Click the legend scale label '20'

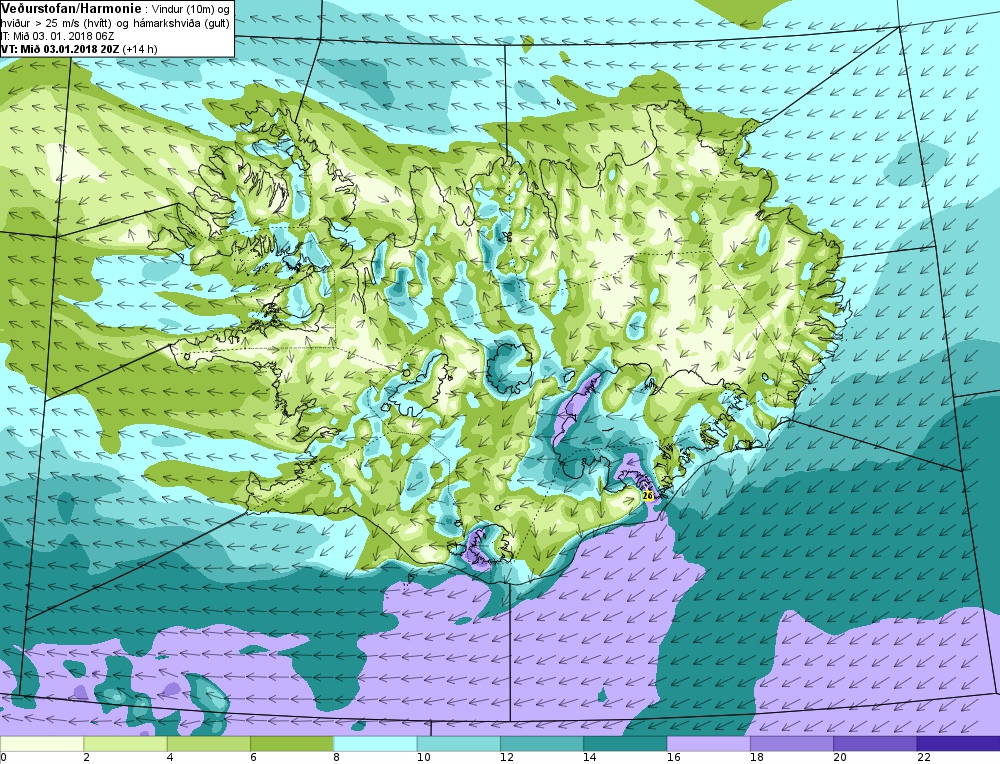[x=841, y=758]
